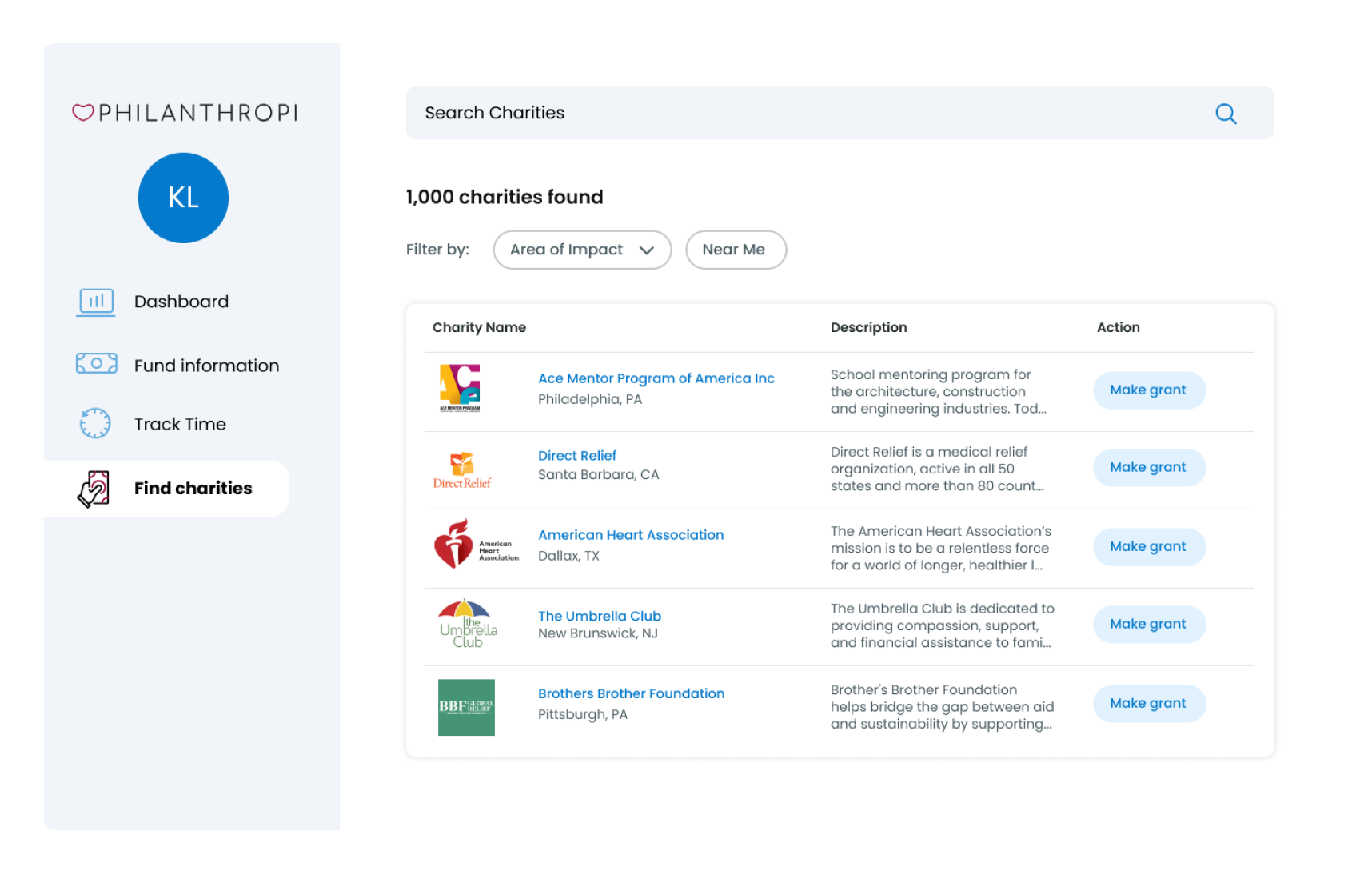The height and width of the screenshot is (875, 1372).
Task: Click the magnifying glass search icon
Action: click(x=1225, y=114)
